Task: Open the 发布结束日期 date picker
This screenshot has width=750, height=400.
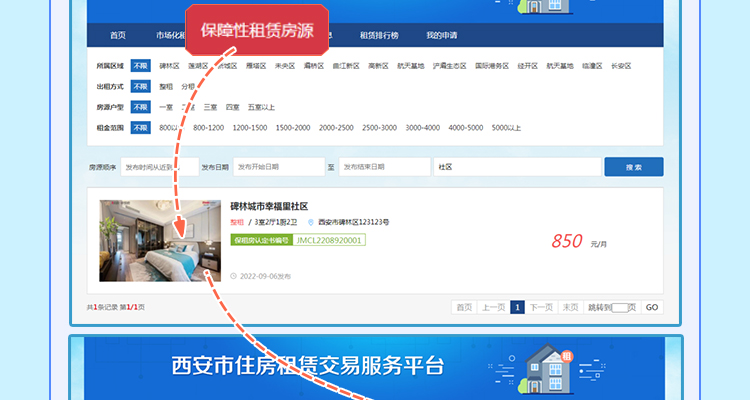Action: pyautogui.click(x=383, y=167)
